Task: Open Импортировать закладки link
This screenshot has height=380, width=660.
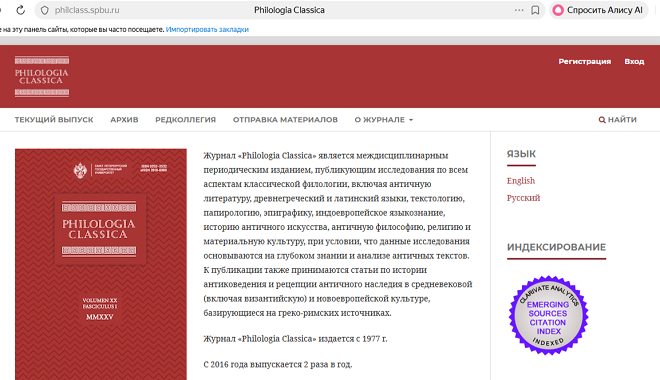Action: tap(207, 29)
